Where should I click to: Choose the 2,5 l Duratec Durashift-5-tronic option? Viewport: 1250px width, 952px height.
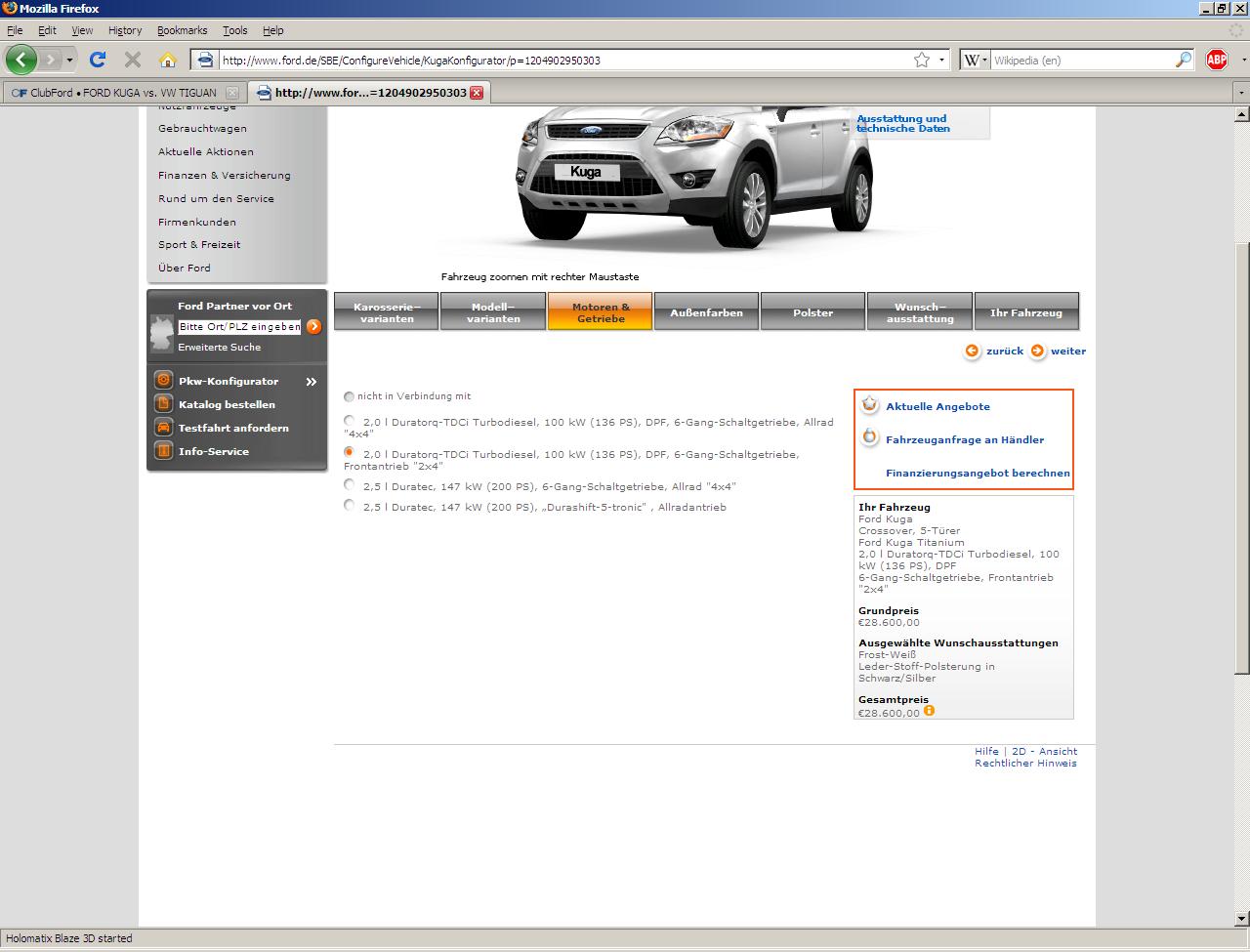tap(350, 506)
